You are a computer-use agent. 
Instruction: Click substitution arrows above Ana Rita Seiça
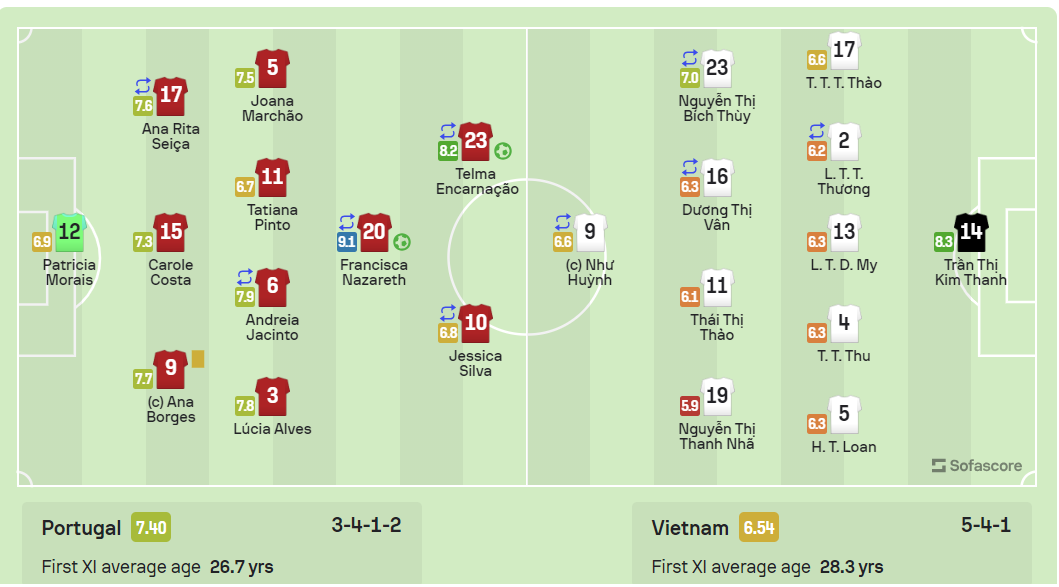143,86
